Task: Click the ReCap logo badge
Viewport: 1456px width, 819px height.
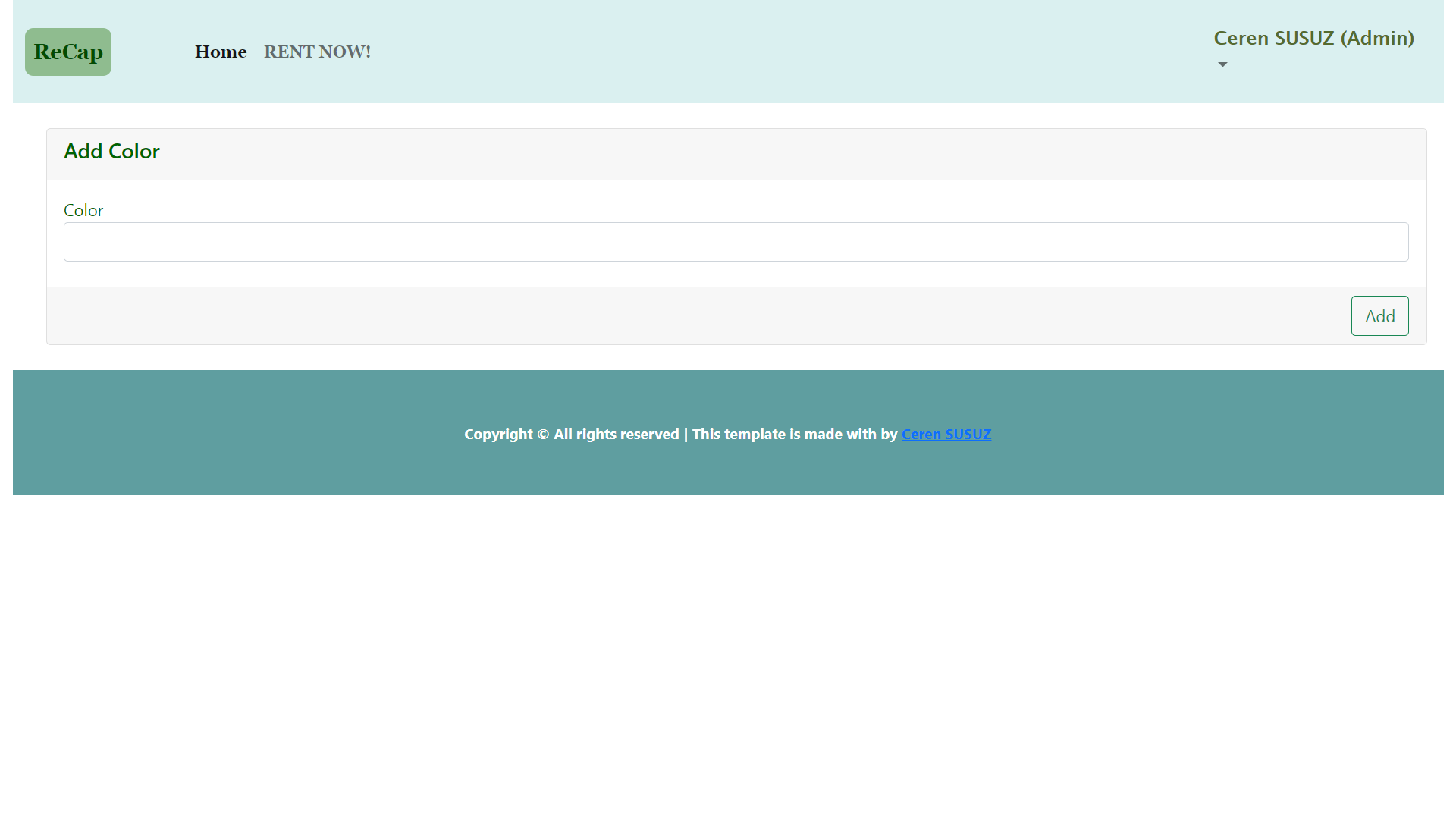Action: coord(67,52)
